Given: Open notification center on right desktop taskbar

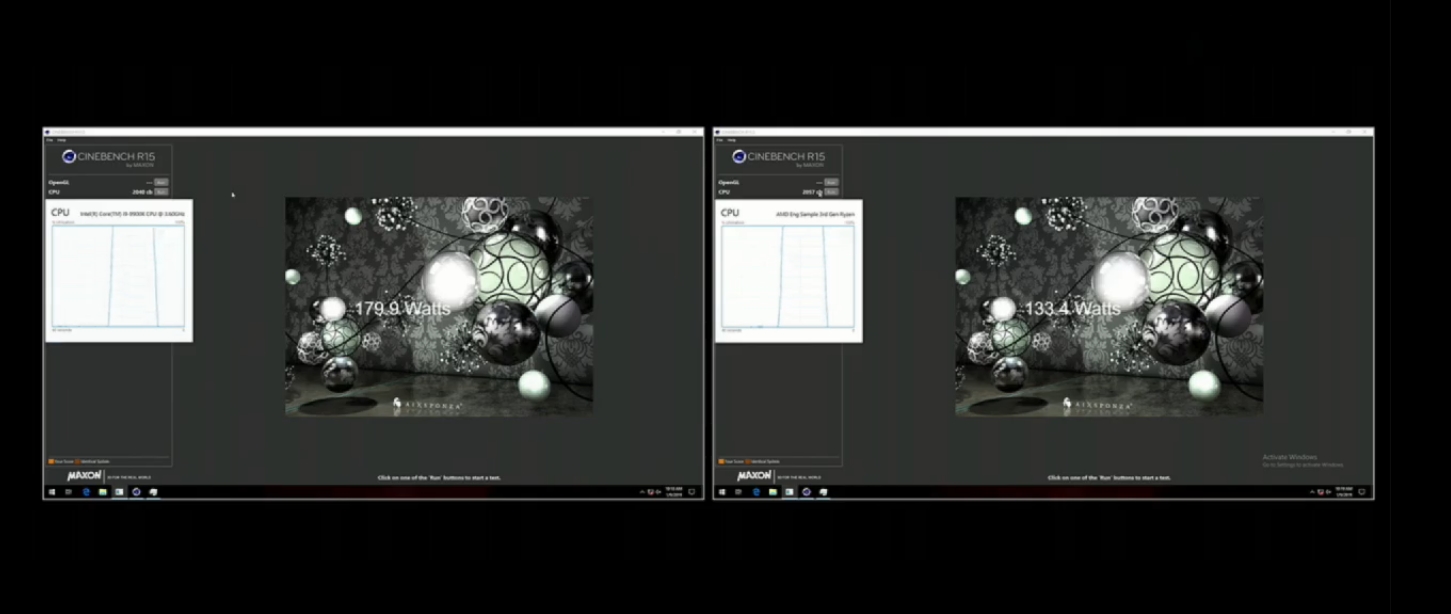Looking at the screenshot, I should [1362, 492].
